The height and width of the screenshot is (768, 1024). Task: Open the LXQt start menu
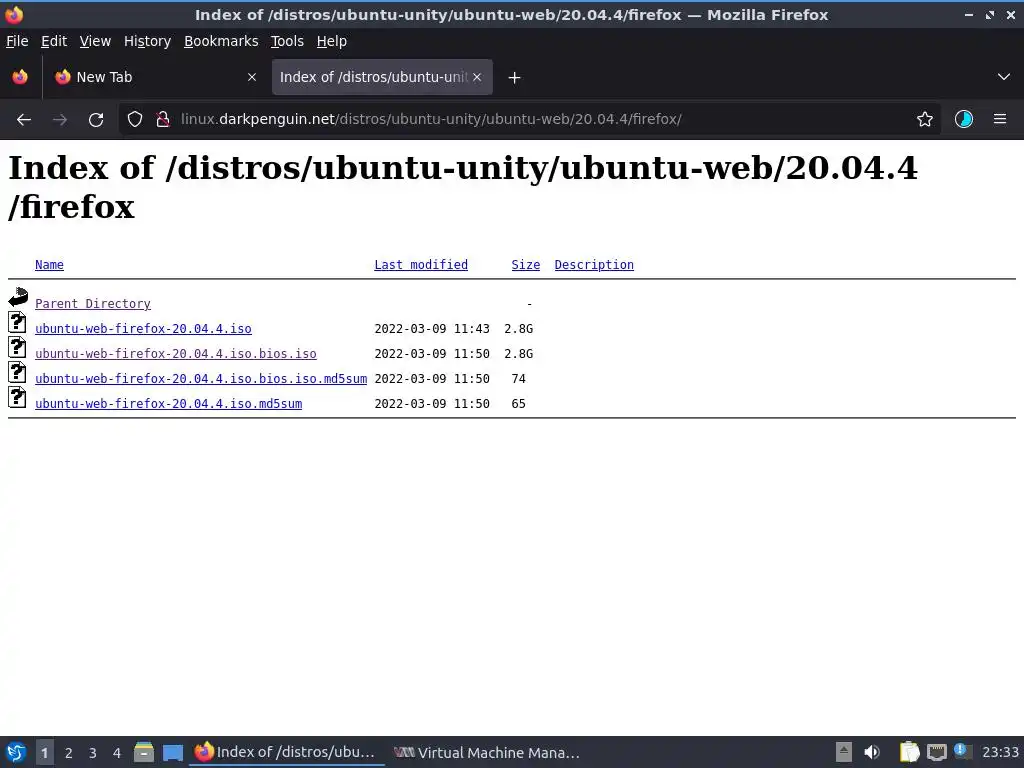tap(16, 752)
